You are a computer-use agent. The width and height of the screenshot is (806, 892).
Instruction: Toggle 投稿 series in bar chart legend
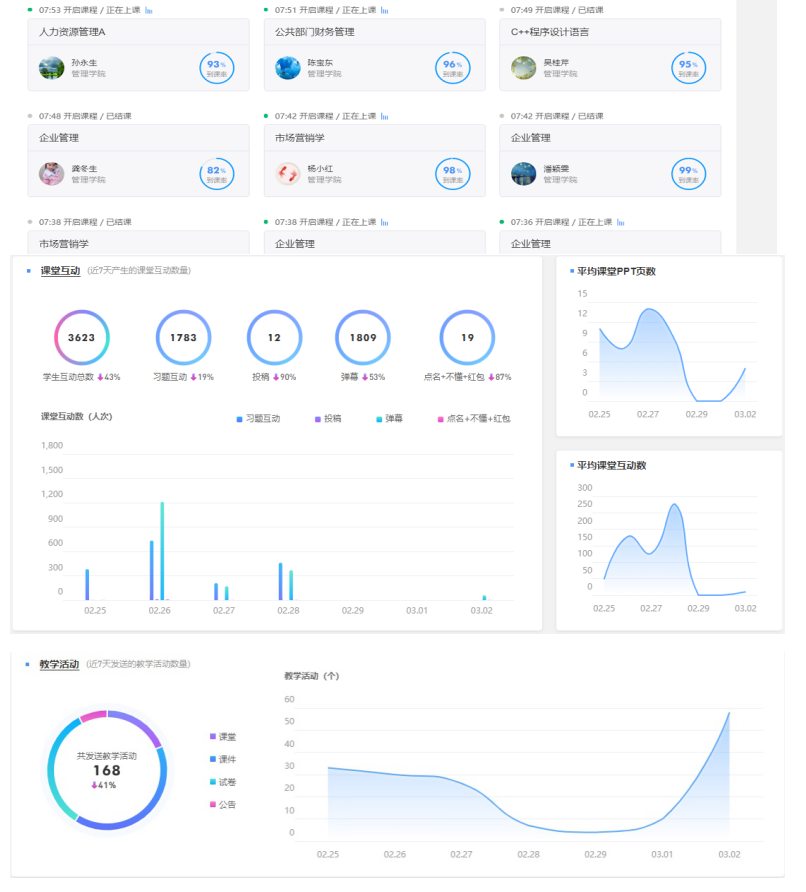(328, 419)
